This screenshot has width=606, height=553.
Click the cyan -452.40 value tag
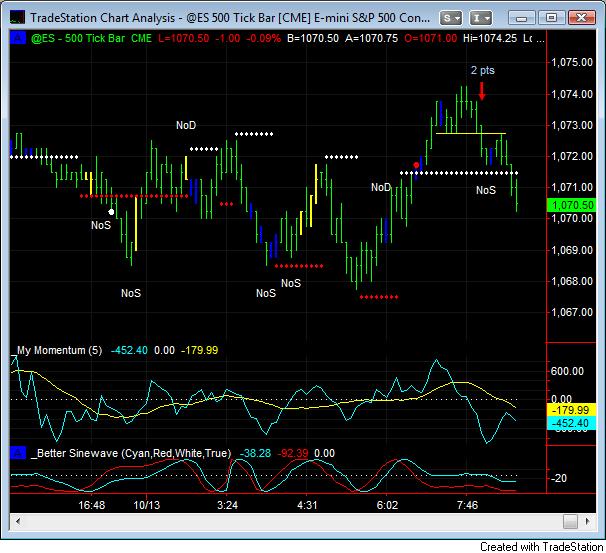(x=572, y=423)
